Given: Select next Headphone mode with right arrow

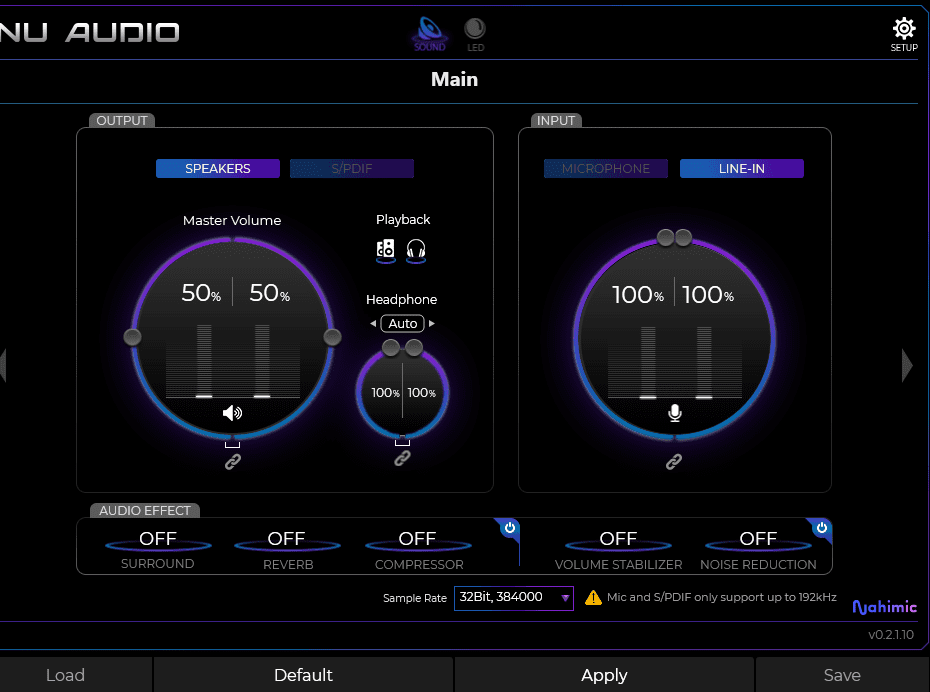Looking at the screenshot, I should pos(432,324).
